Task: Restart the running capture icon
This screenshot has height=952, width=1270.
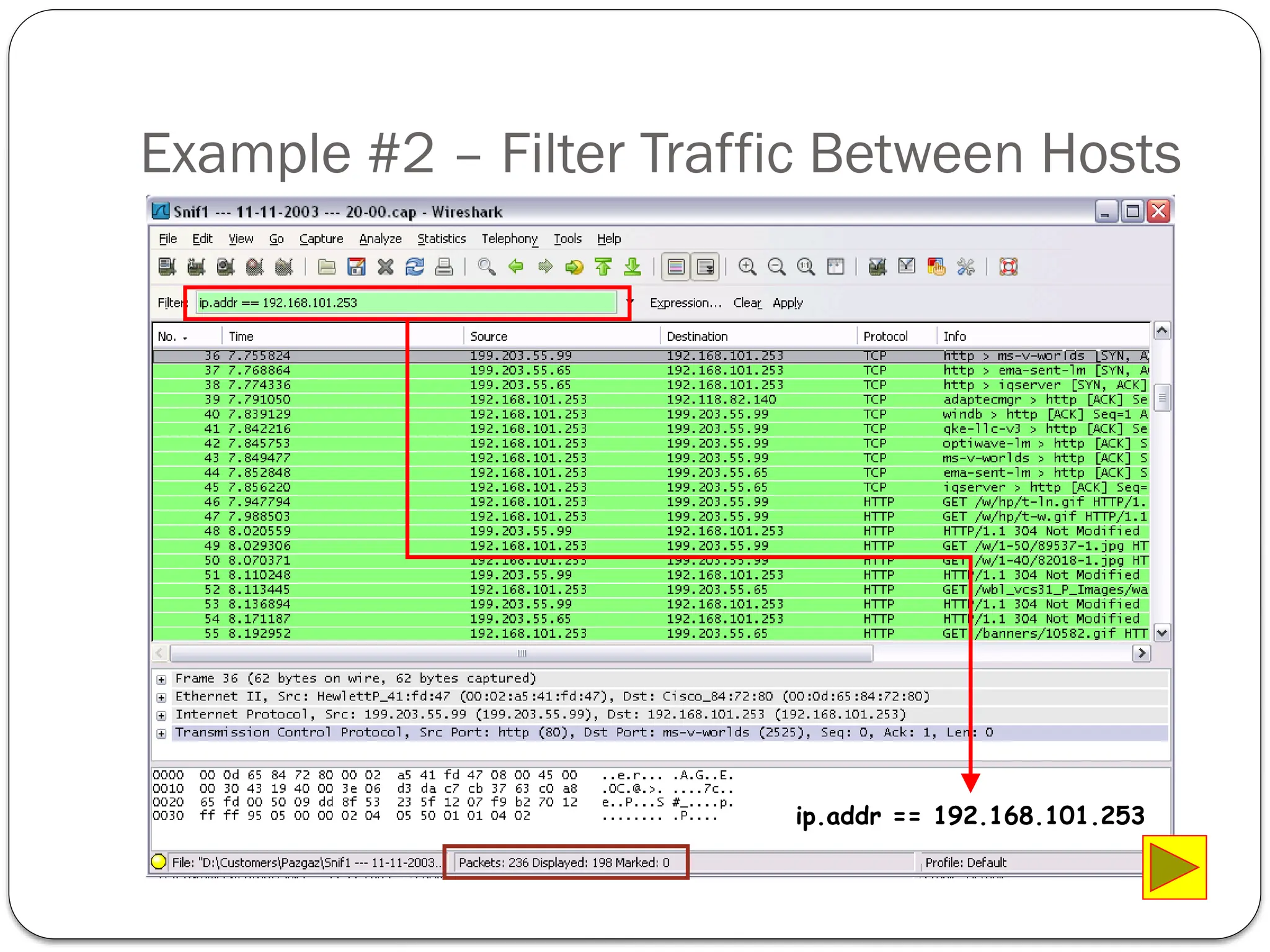Action: [284, 267]
